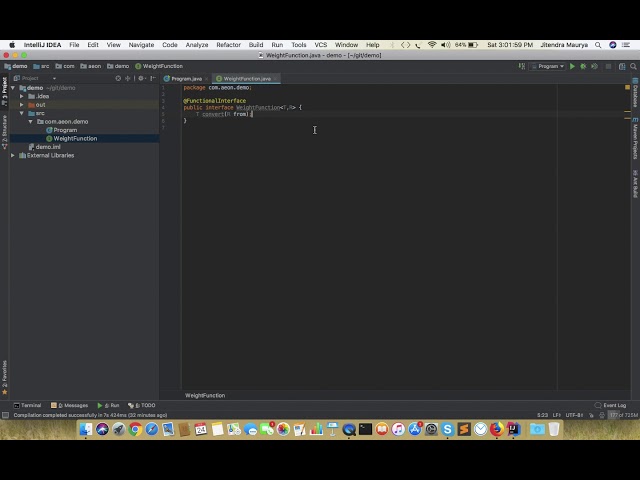Open Project Structure toolbar icon

(x=622, y=66)
